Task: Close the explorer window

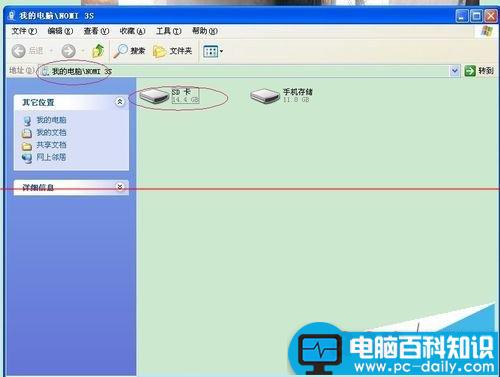Action: tap(491, 16)
